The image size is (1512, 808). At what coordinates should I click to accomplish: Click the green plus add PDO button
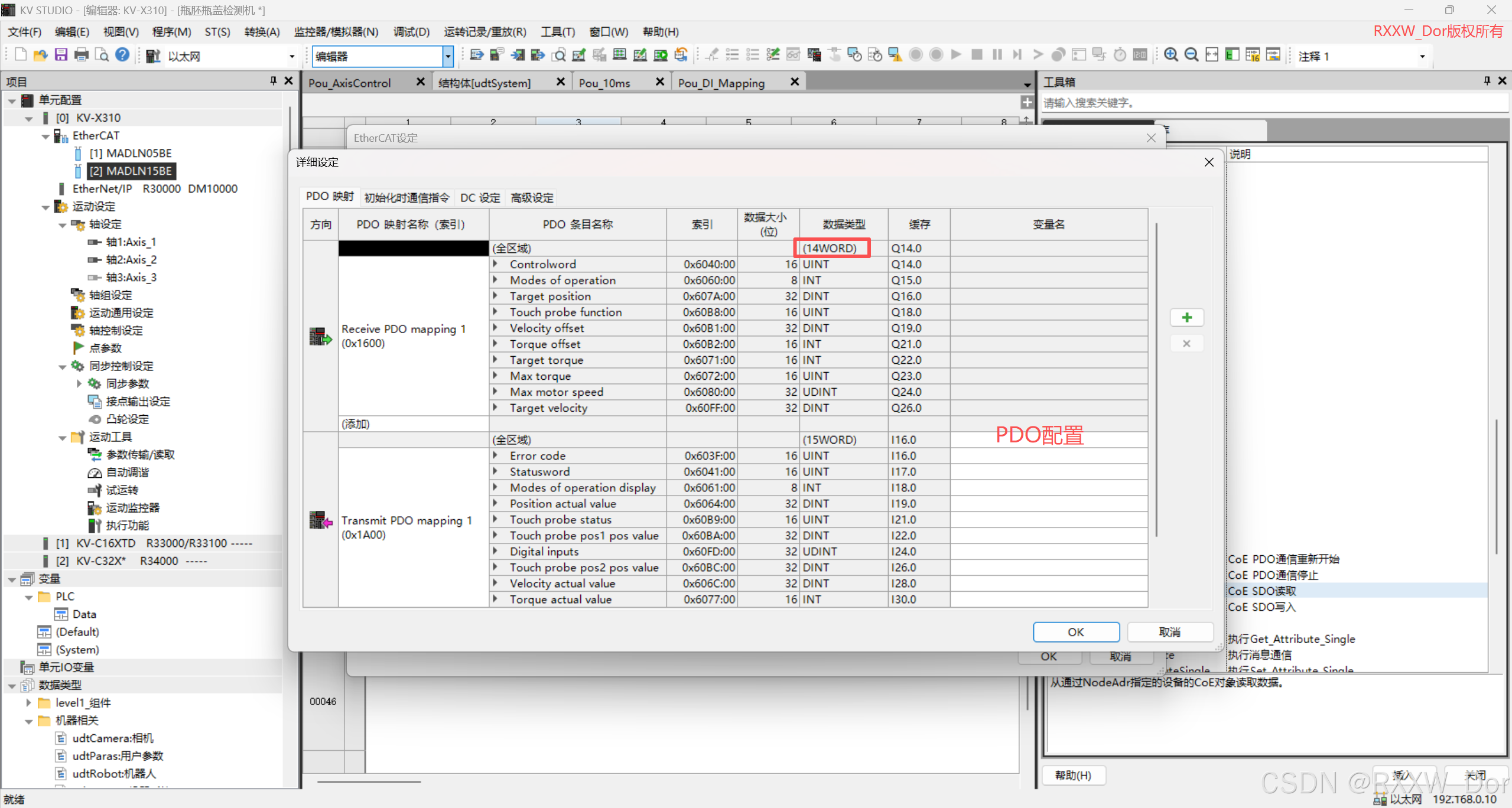pos(1186,318)
